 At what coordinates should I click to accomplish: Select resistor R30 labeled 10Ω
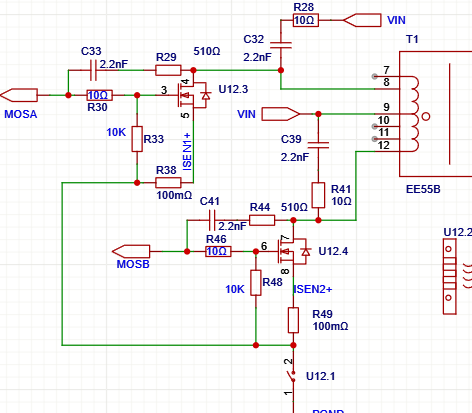tap(99, 95)
